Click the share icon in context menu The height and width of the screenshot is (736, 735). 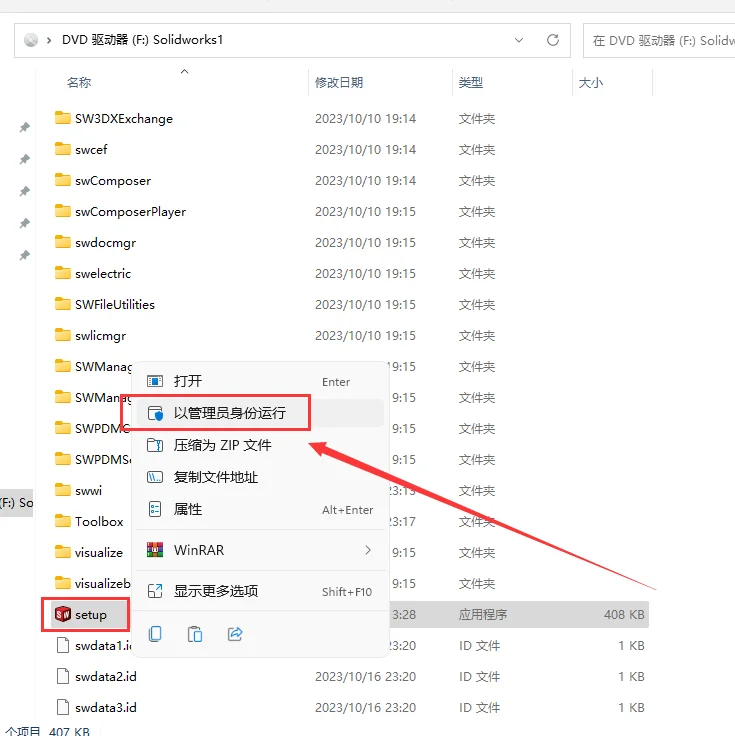pos(236,634)
